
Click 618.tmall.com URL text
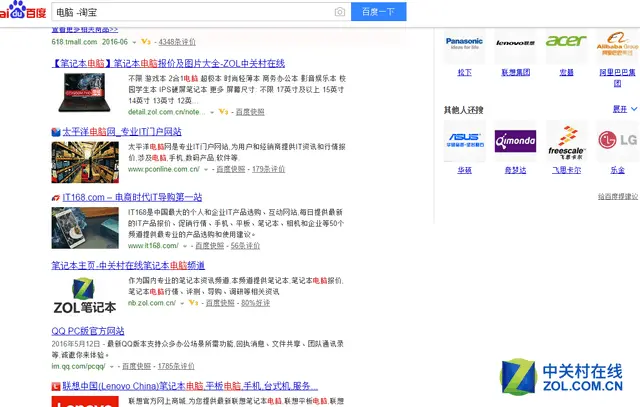click(74, 42)
